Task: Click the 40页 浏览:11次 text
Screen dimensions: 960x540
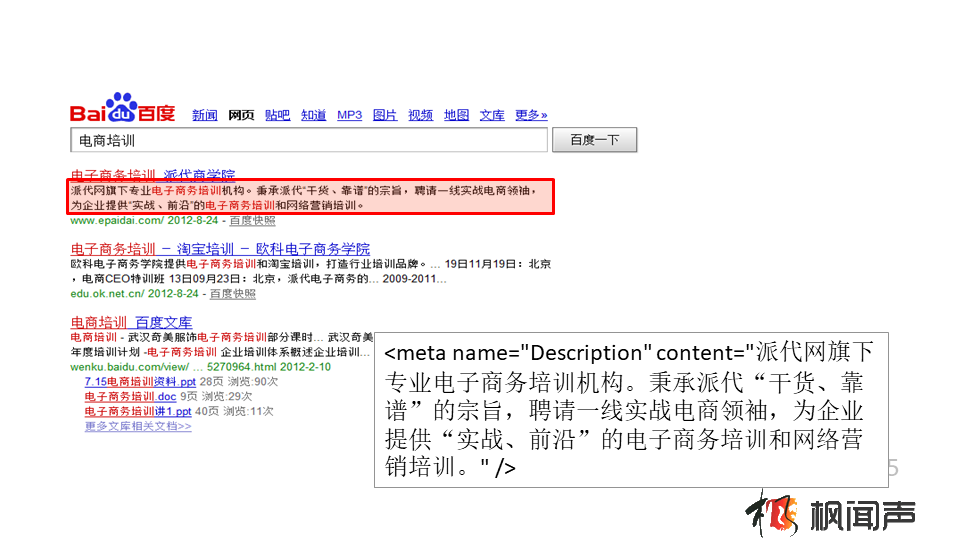Action: click(x=234, y=411)
